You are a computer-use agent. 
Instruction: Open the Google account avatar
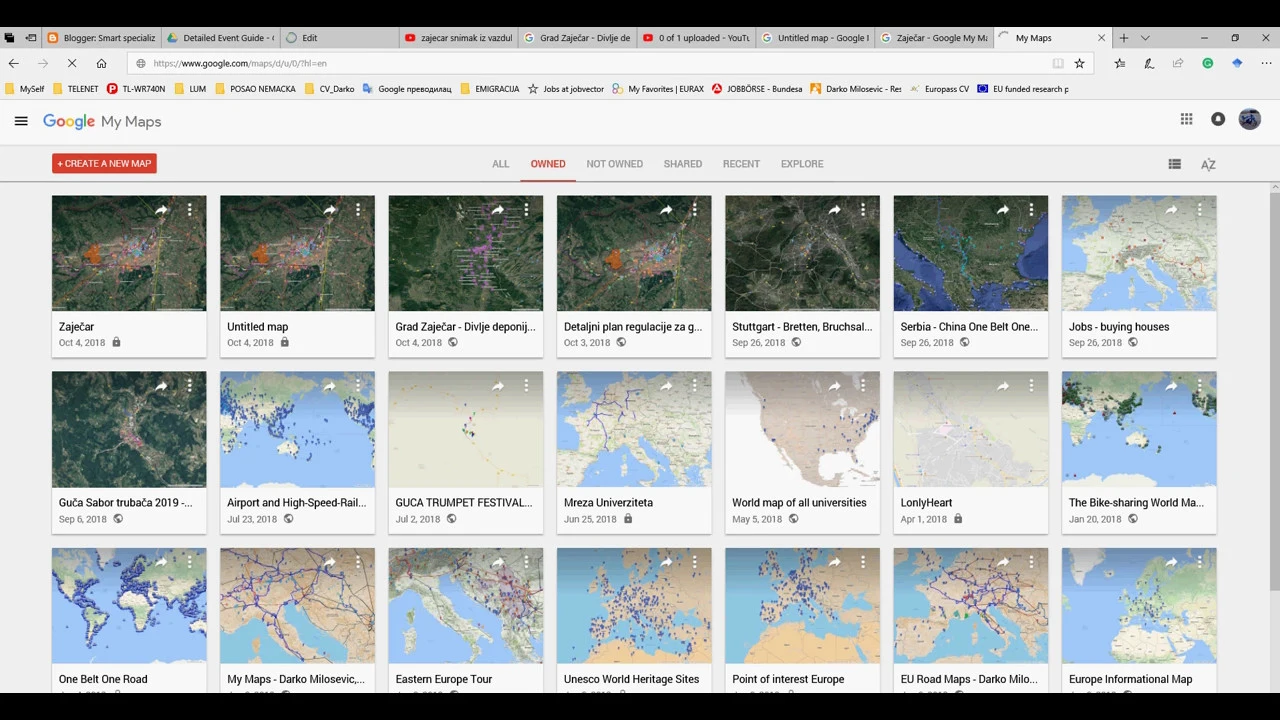pyautogui.click(x=1250, y=119)
